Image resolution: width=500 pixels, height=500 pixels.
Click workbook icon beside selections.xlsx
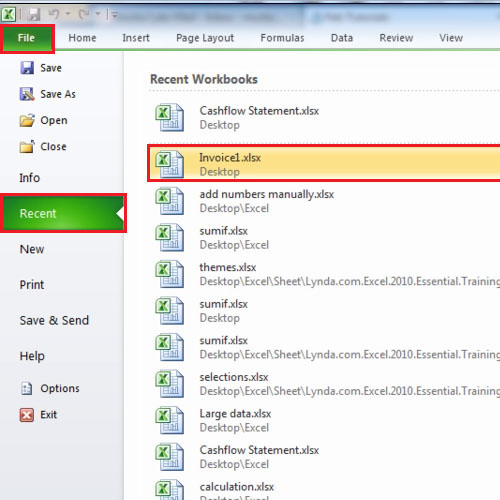coord(169,384)
